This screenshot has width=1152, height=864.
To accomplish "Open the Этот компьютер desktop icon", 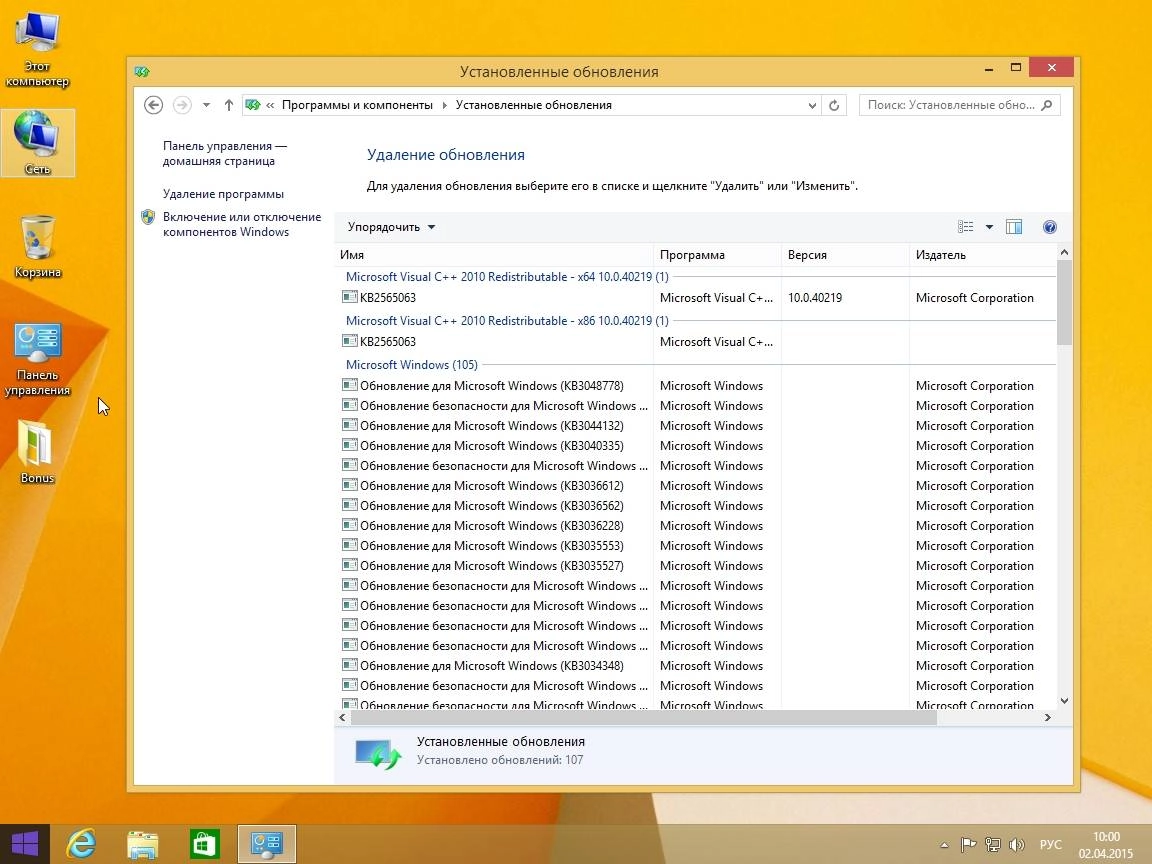I will pos(37,50).
